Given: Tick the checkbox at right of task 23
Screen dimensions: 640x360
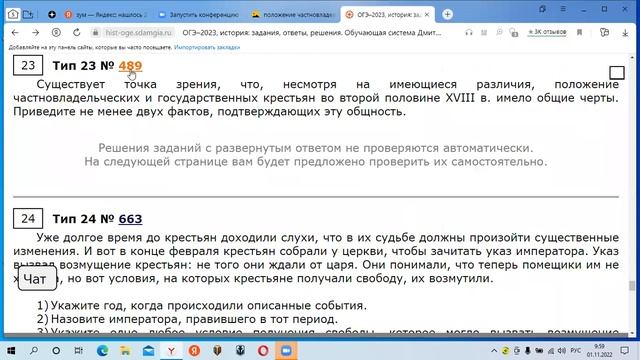Looking at the screenshot, I should (x=617, y=73).
